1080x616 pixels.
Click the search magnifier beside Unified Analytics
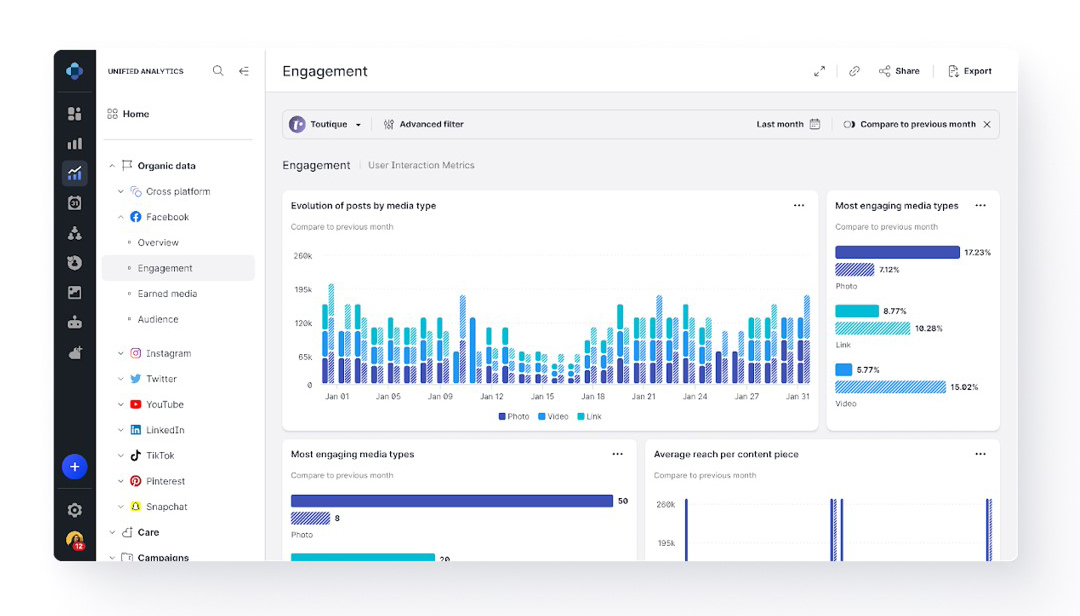(218, 71)
